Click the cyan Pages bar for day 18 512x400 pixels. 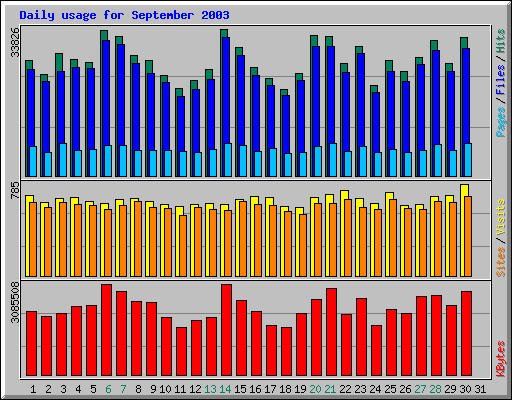[x=288, y=165]
